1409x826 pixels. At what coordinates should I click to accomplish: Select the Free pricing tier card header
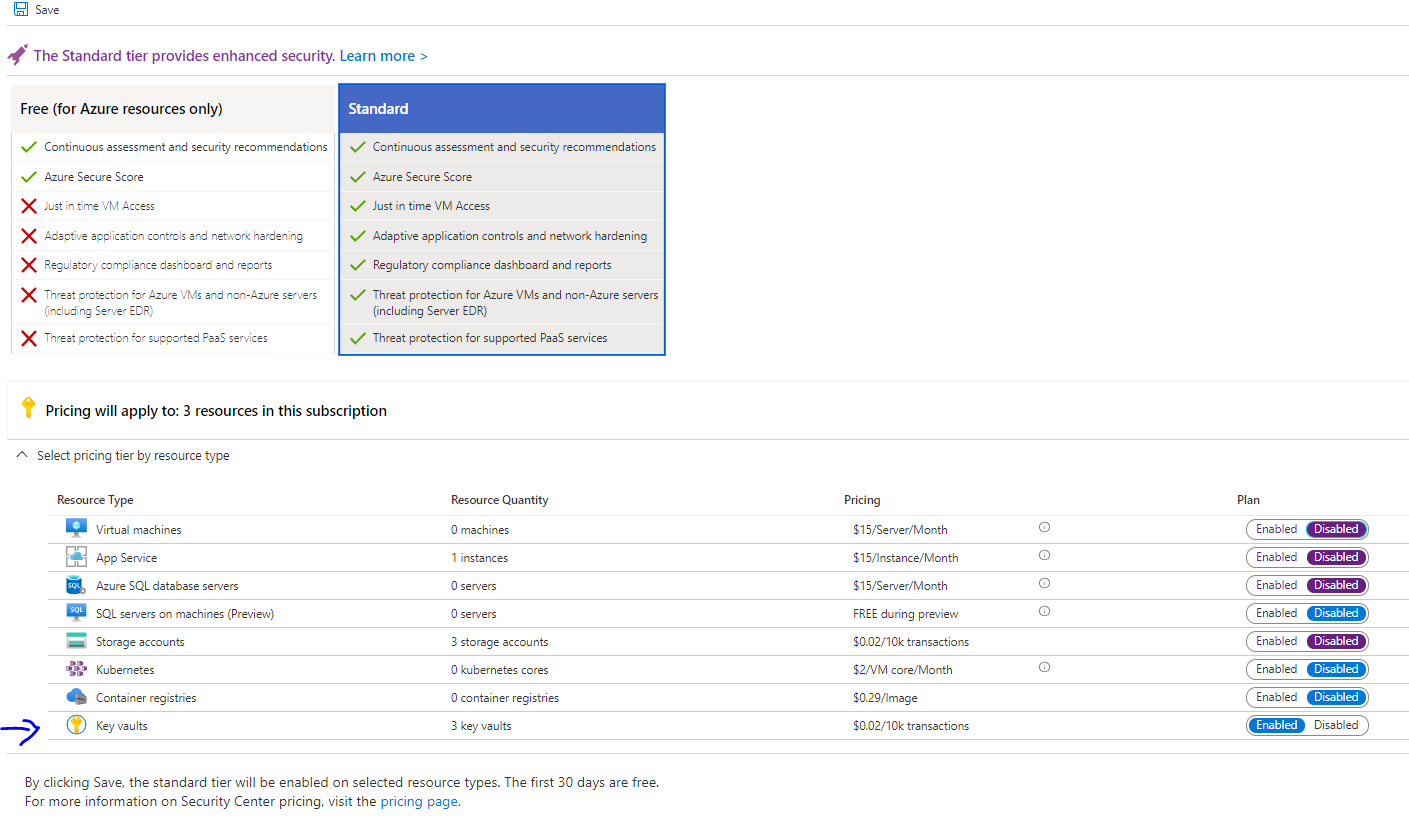[173, 109]
